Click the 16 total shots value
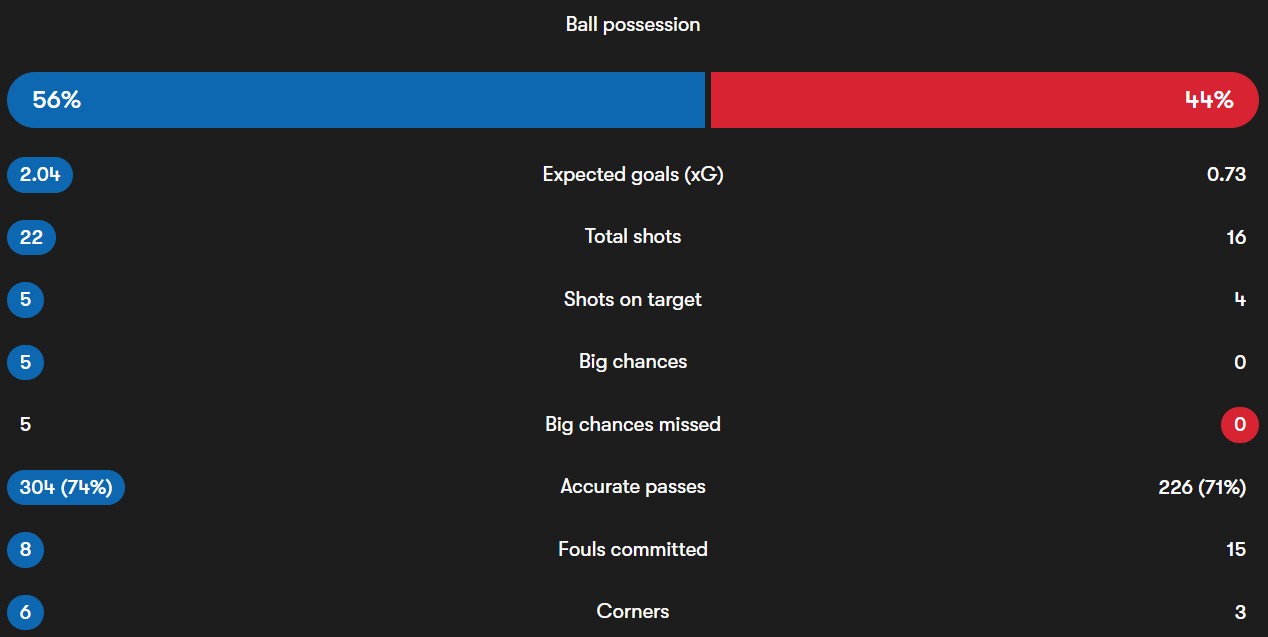The width and height of the screenshot is (1268, 637). 1236,237
